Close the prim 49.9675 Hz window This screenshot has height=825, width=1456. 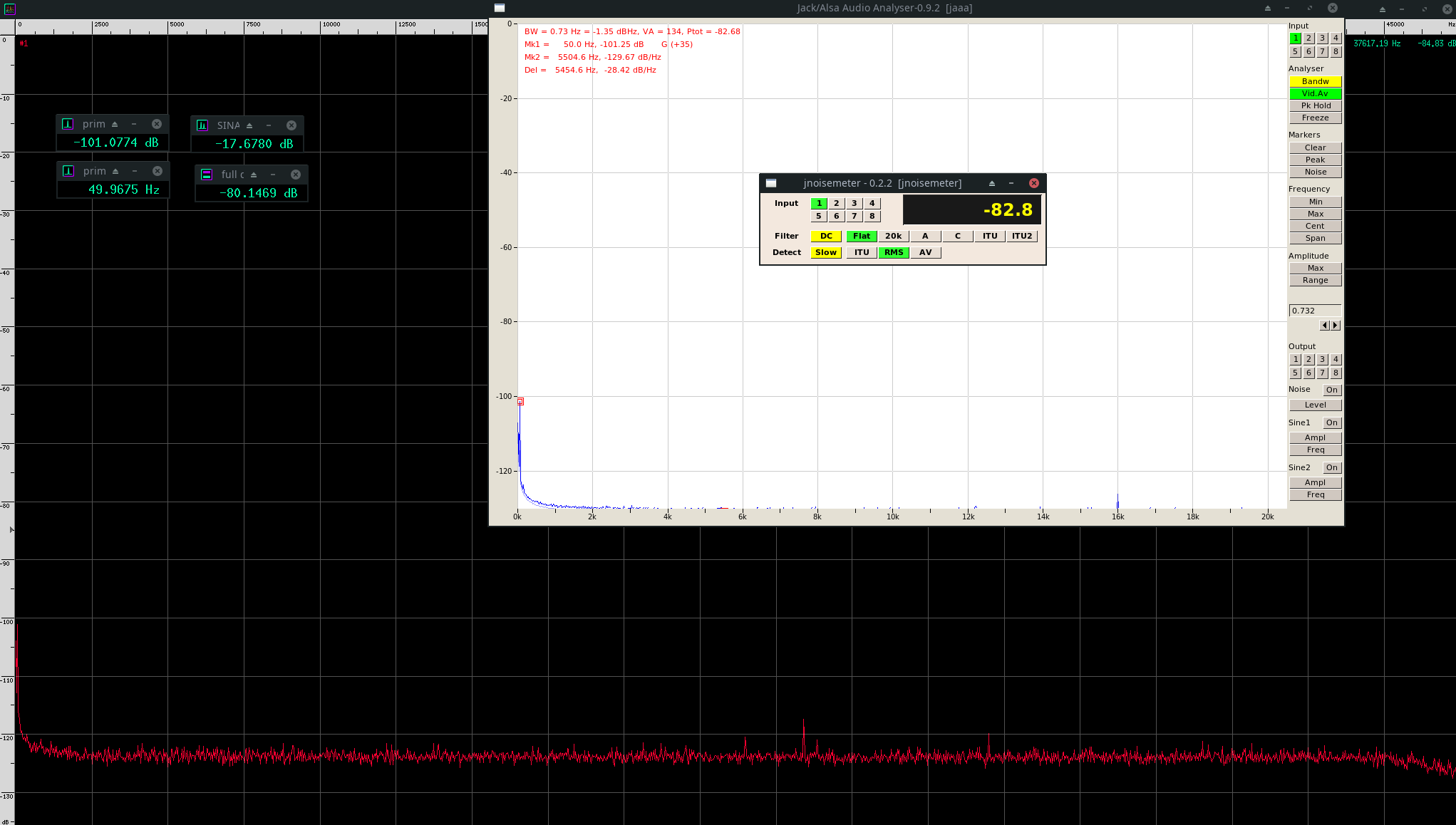point(158,171)
